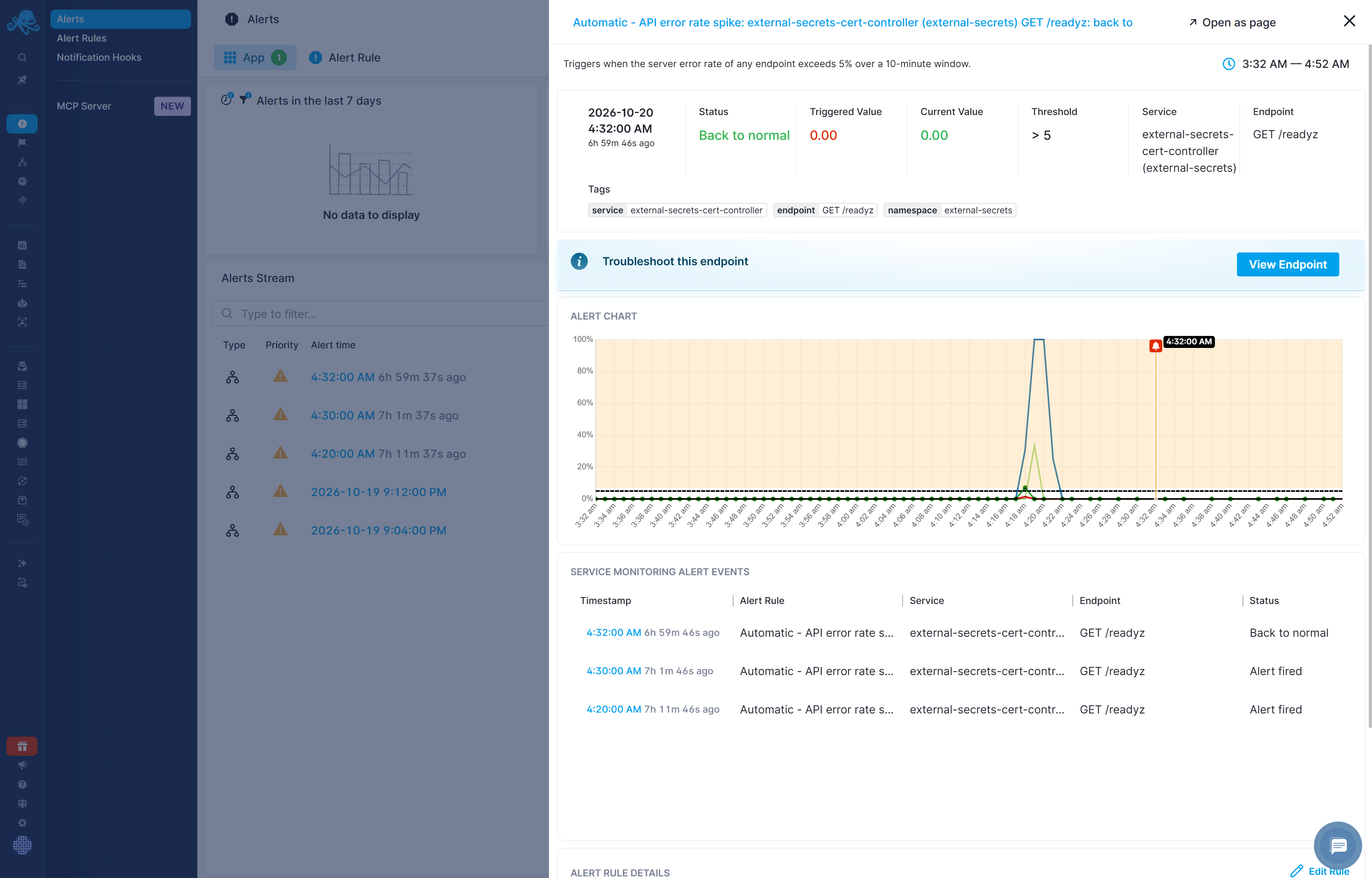Open Notification Hooks in the side menu
Image resolution: width=1372 pixels, height=878 pixels.
click(99, 58)
